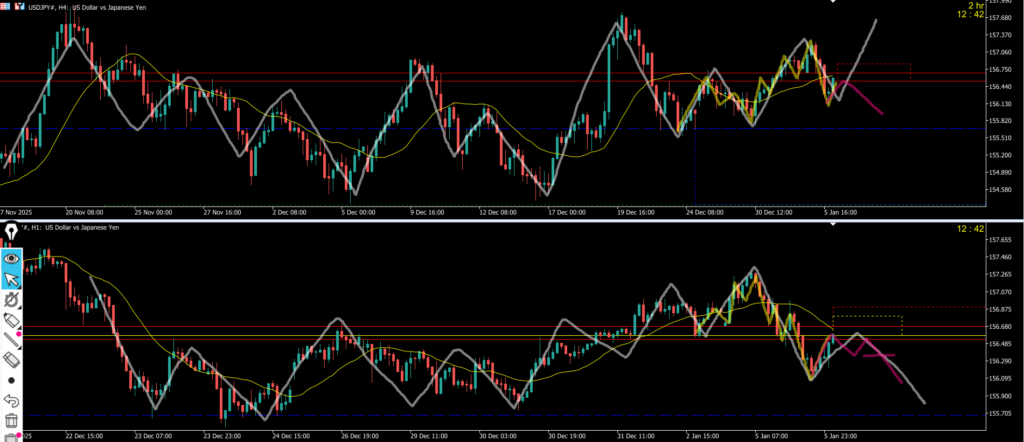Viewport: 1024px width, 442px height.
Task: Toggle the crossed-out compass snap tool
Action: pos(12,300)
